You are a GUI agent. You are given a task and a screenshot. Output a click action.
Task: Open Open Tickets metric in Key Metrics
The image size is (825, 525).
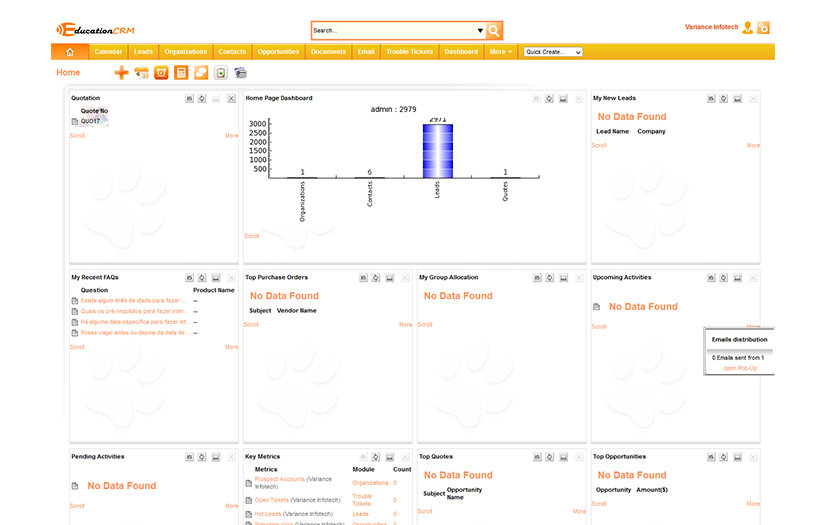click(271, 500)
